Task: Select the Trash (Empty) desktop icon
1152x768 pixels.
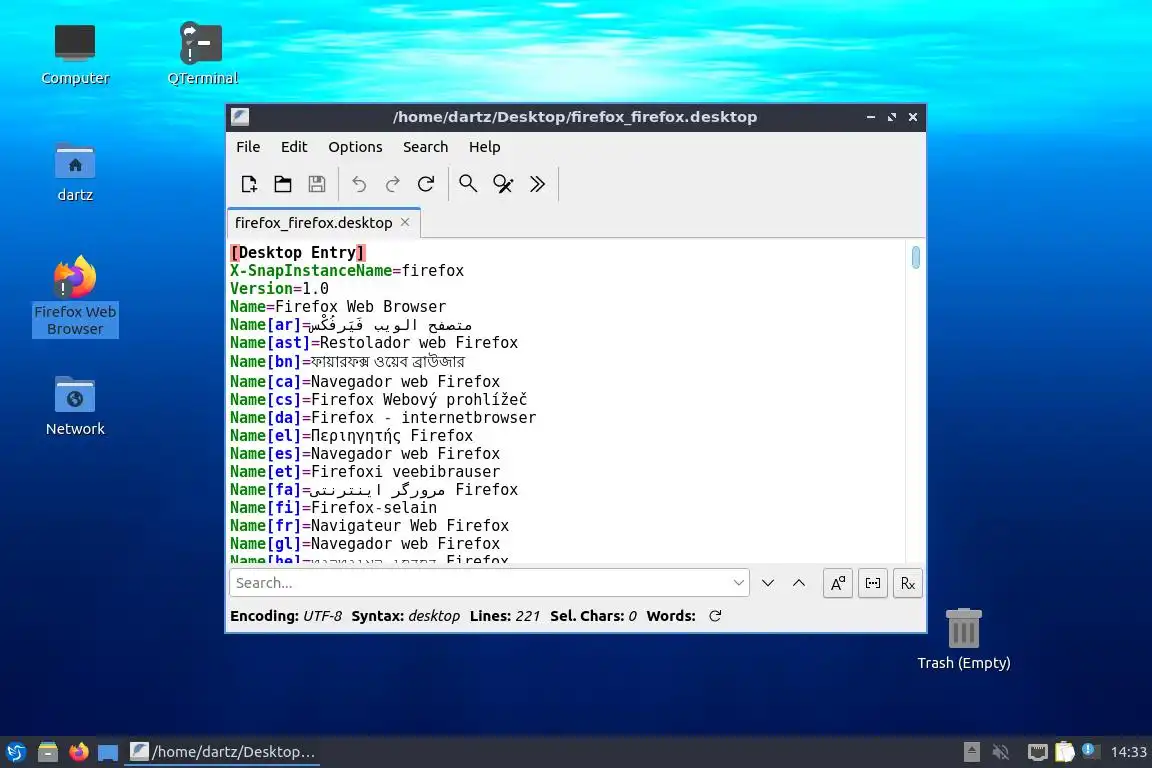Action: (x=963, y=639)
